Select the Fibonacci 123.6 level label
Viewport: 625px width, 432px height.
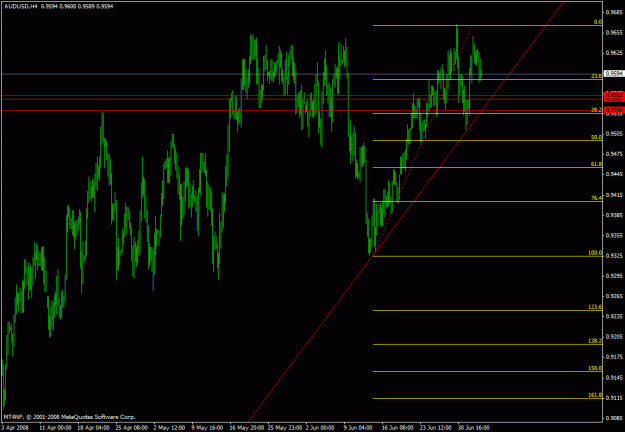596,307
